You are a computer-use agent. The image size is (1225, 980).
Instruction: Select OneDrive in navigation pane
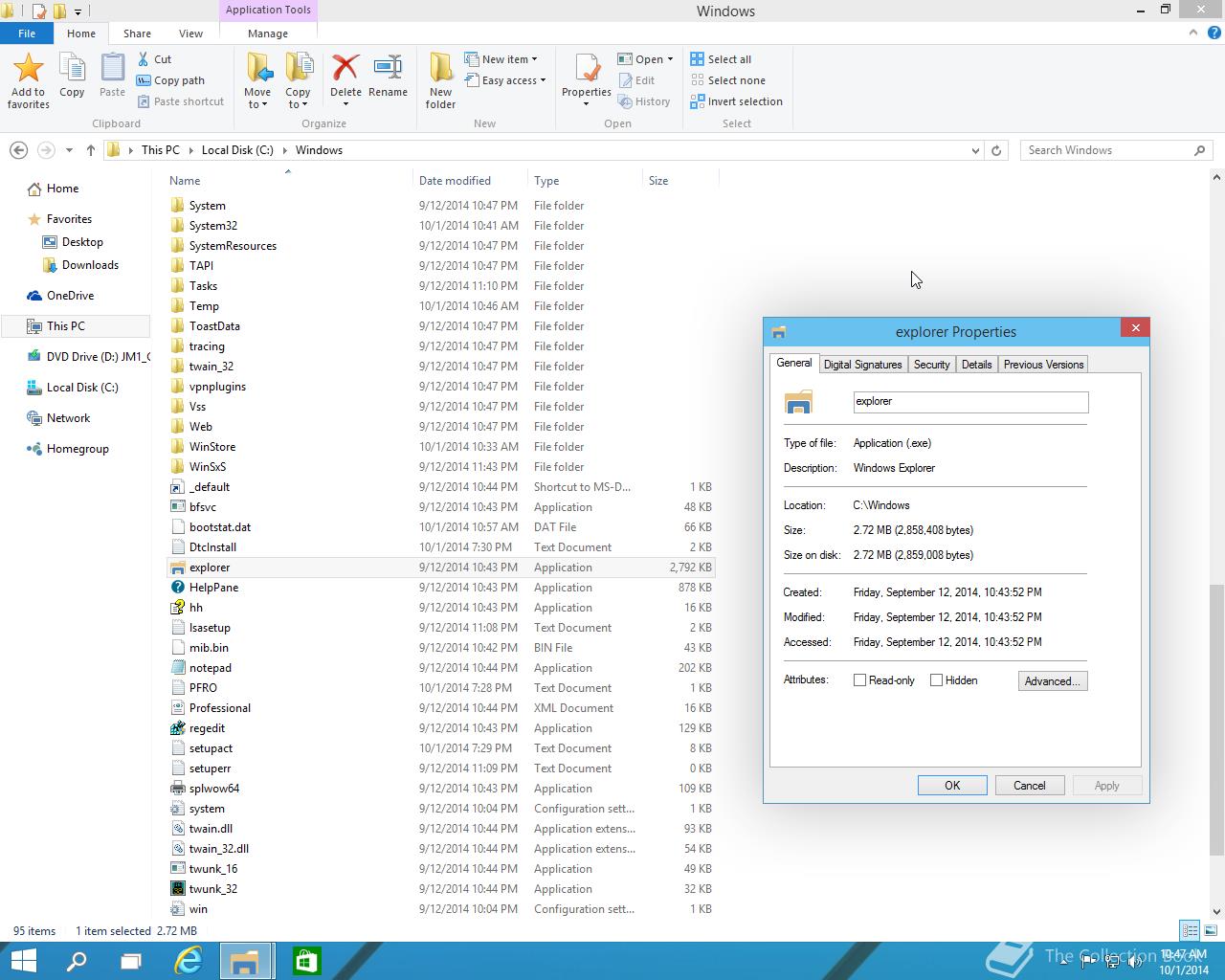[x=70, y=296]
